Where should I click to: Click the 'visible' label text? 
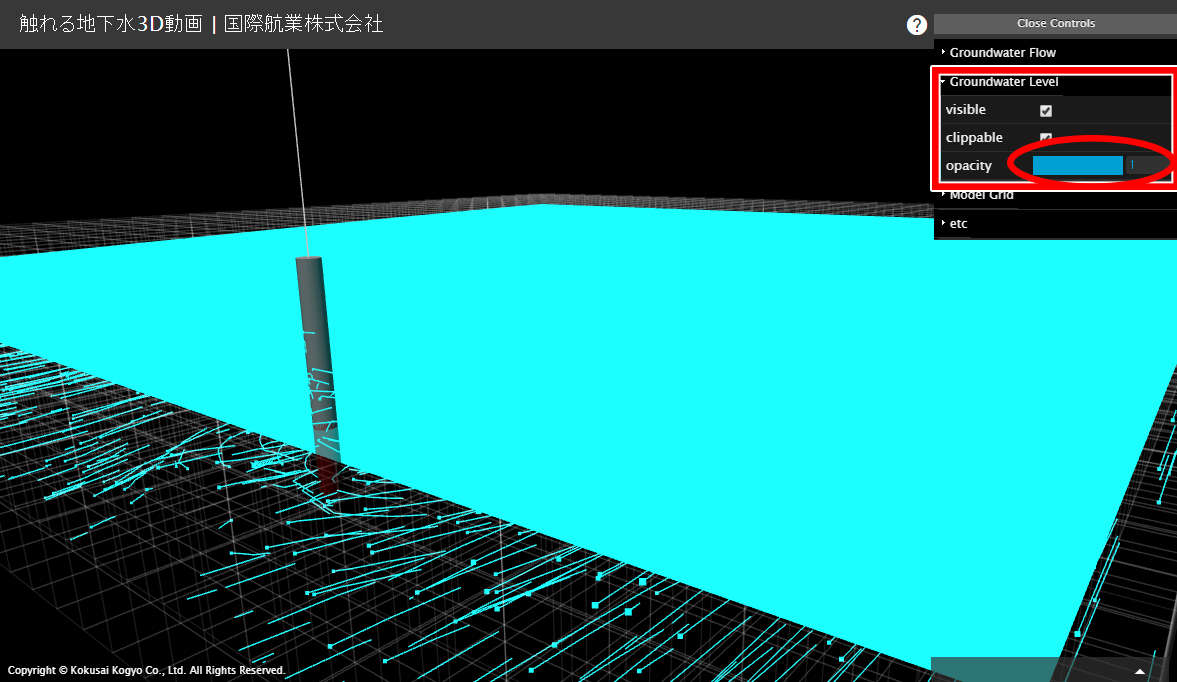(x=965, y=110)
